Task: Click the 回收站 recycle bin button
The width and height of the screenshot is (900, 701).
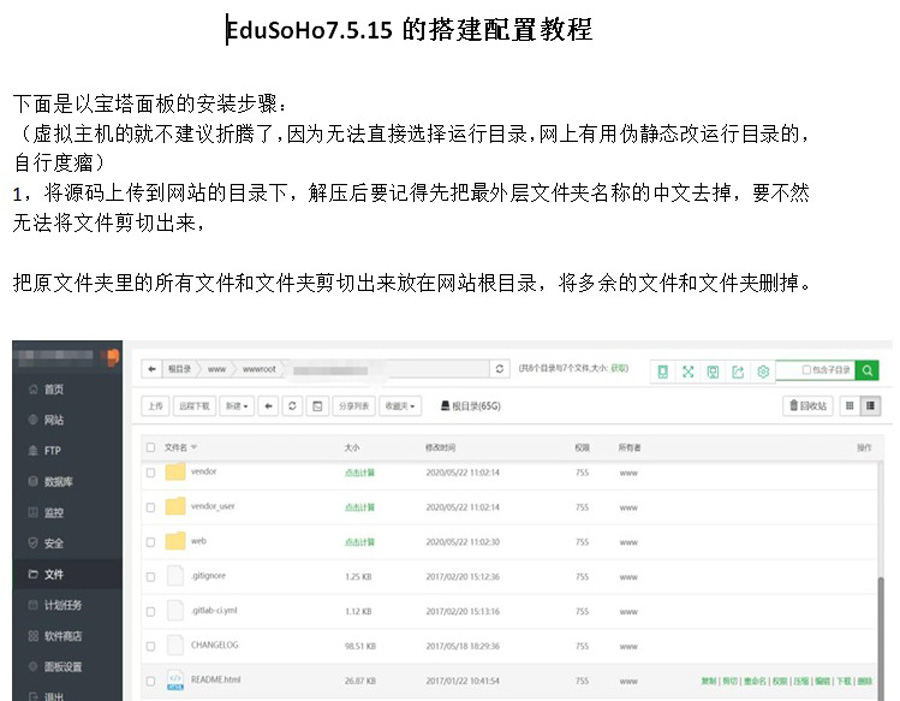Action: click(808, 406)
